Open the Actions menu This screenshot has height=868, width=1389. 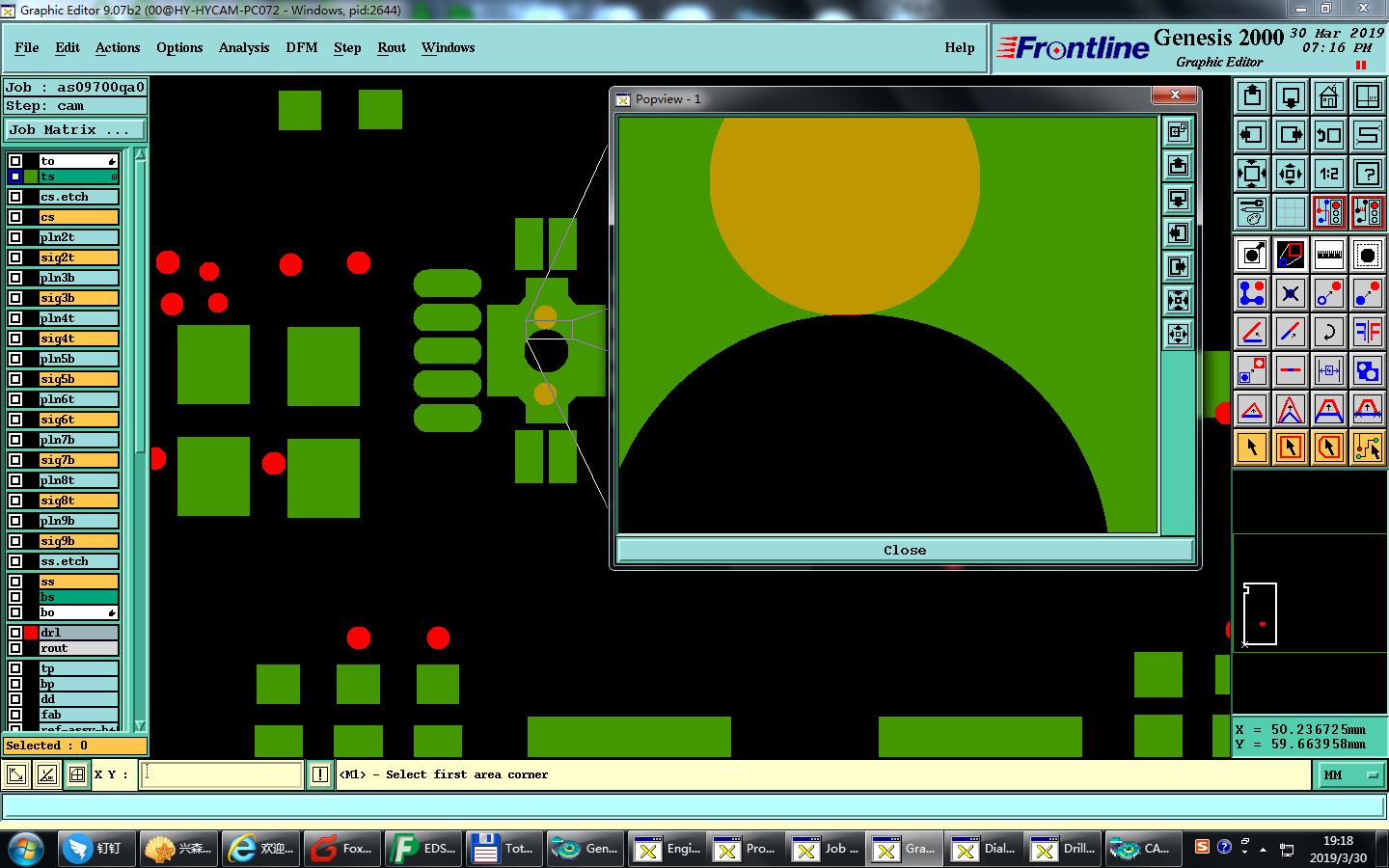118,47
